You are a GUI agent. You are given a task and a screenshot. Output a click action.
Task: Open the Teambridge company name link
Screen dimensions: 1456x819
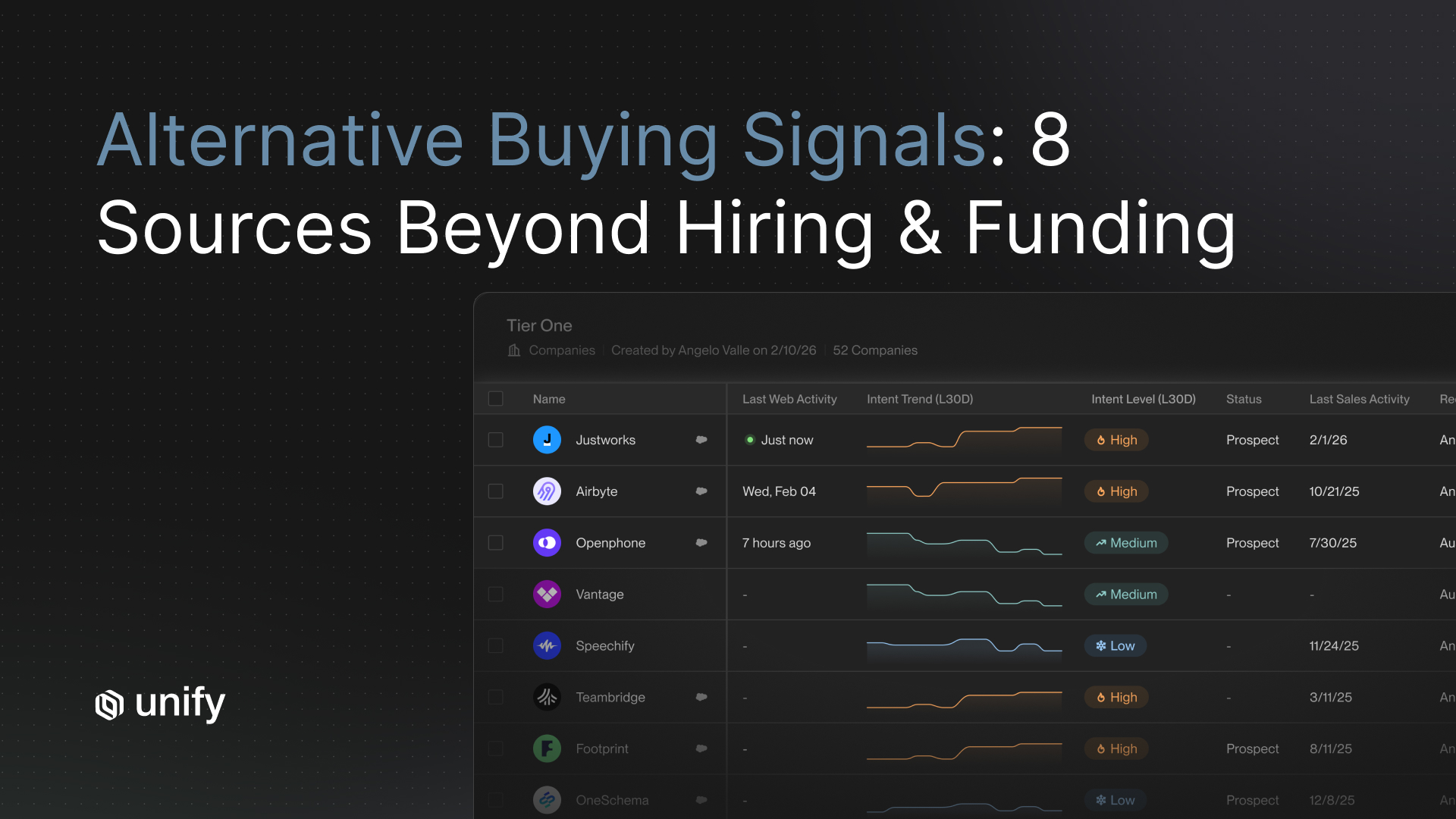(610, 697)
